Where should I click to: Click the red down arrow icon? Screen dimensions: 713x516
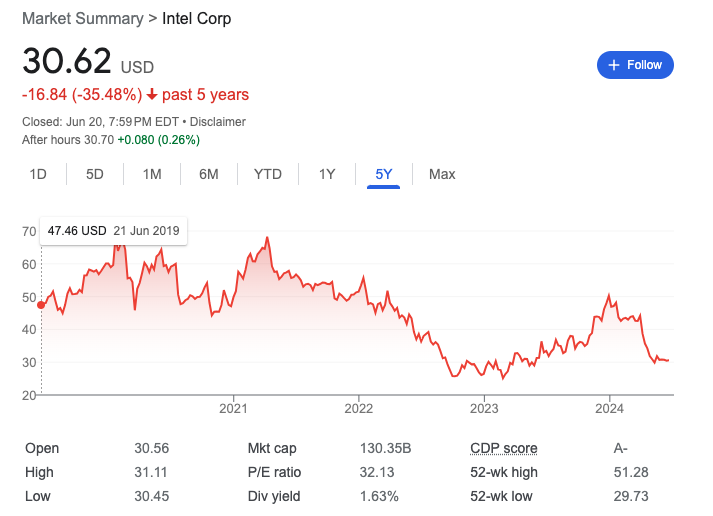click(x=152, y=95)
